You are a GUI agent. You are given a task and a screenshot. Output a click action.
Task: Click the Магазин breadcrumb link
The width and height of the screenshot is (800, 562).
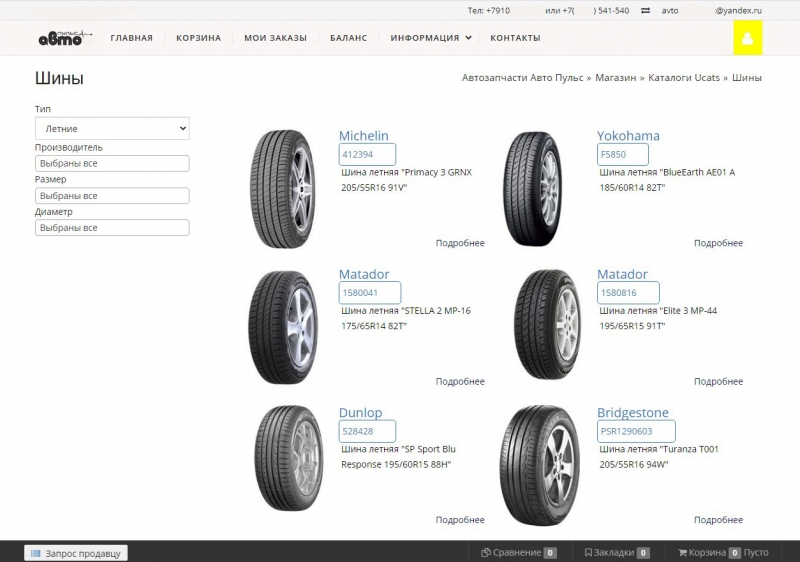point(616,78)
